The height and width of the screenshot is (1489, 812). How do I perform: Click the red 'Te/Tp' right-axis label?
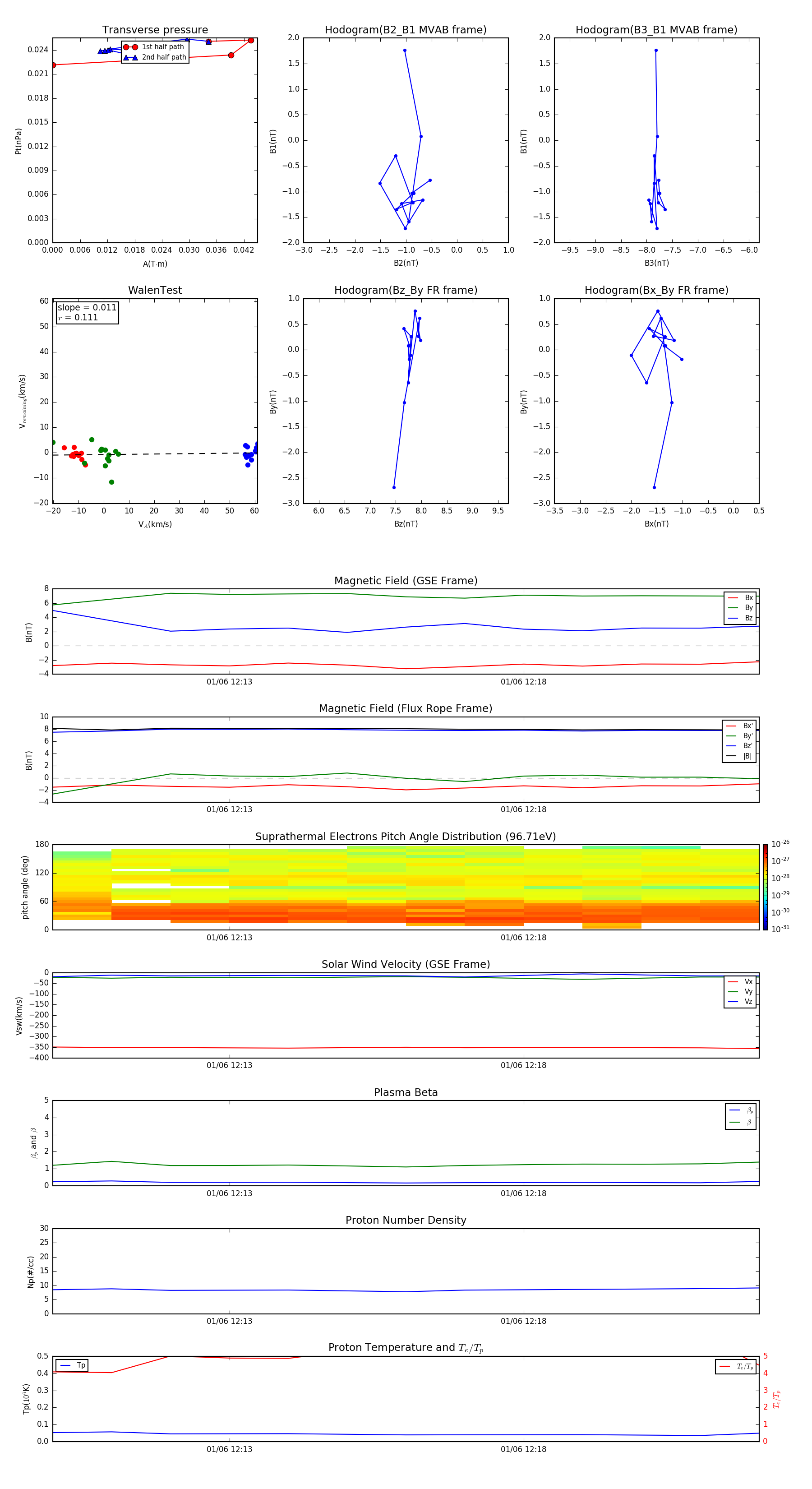pyautogui.click(x=777, y=1399)
